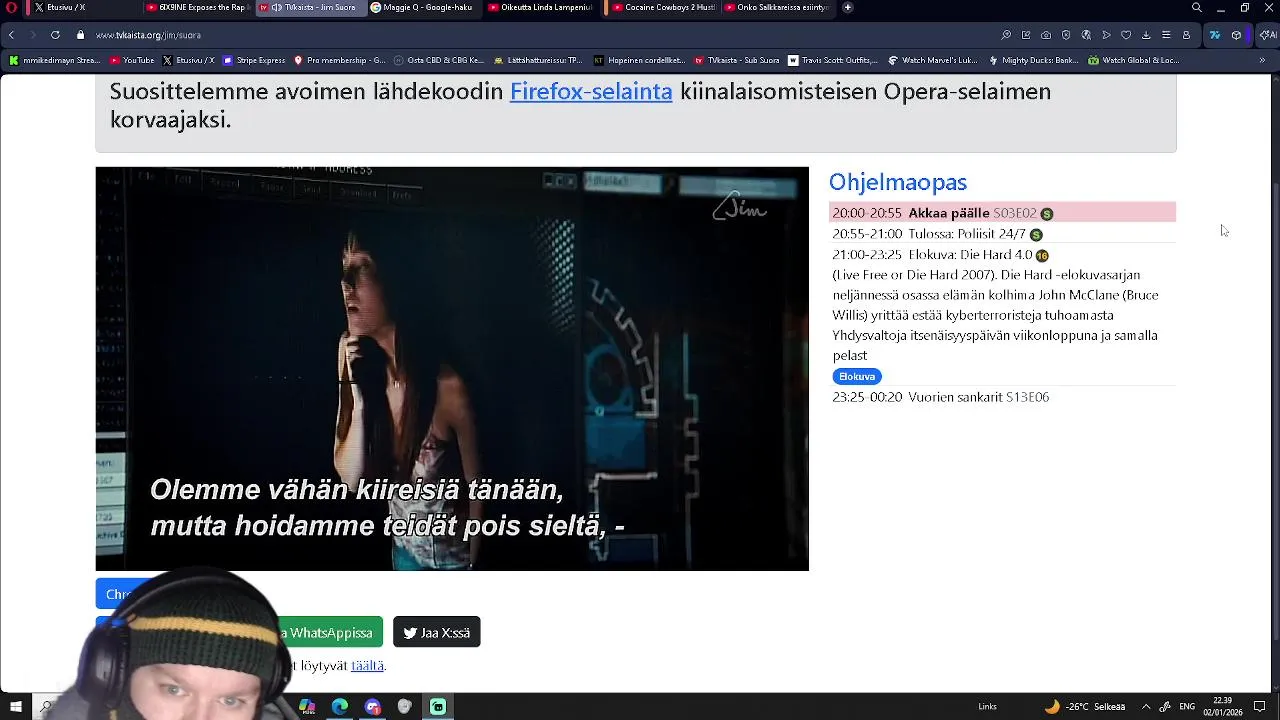Open a new tab with plus
1280x720 pixels.
pos(847,7)
